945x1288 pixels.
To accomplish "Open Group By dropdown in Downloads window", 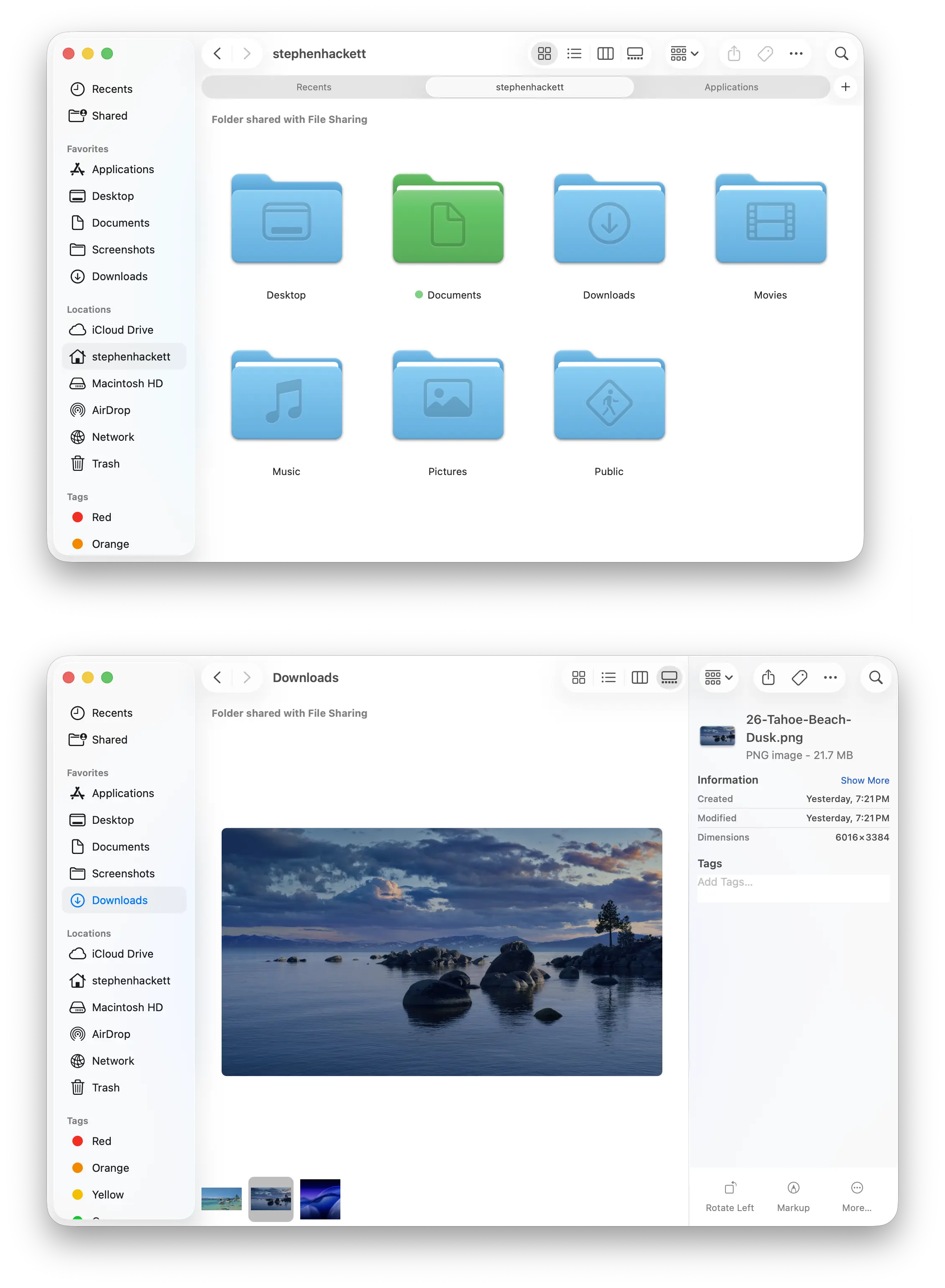I will coord(718,678).
